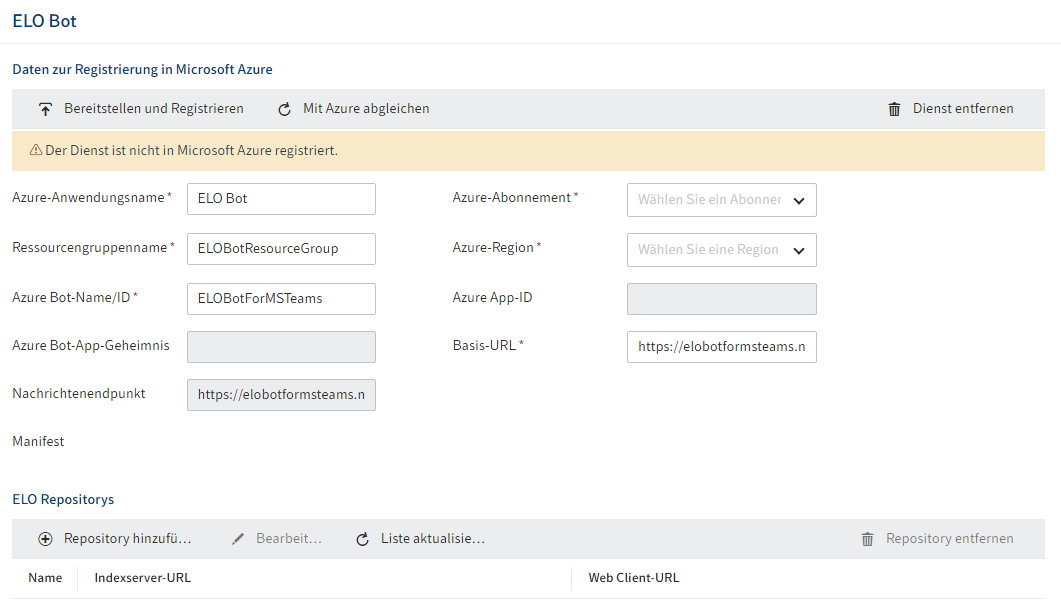The width and height of the screenshot is (1061, 607).
Task: Click the upload icon beside Bereitstellen und Registrieren
Action: 45,109
